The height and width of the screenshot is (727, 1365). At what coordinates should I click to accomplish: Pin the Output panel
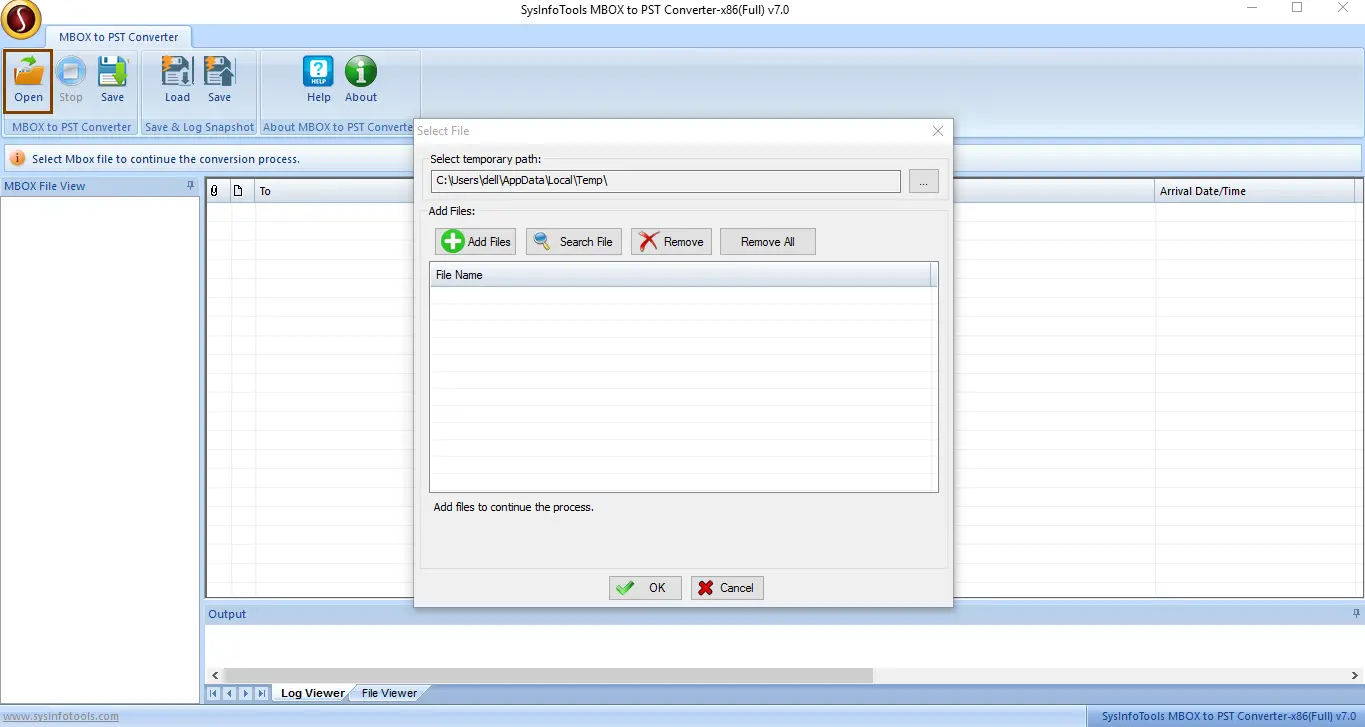(1356, 614)
